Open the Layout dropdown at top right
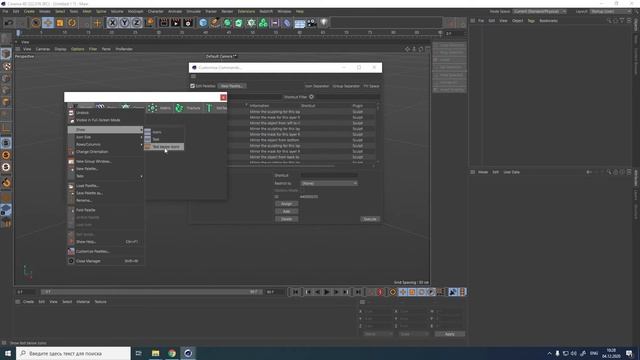Viewport: 640px width, 360px height. (x=610, y=11)
